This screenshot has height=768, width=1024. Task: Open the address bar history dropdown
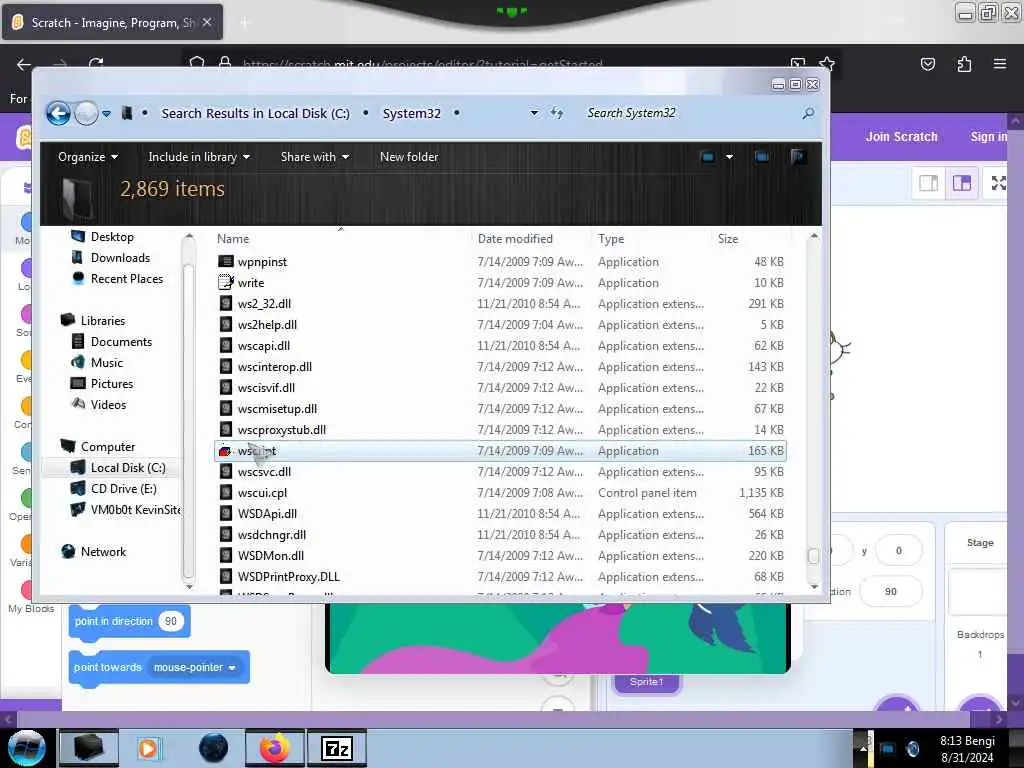(x=534, y=113)
